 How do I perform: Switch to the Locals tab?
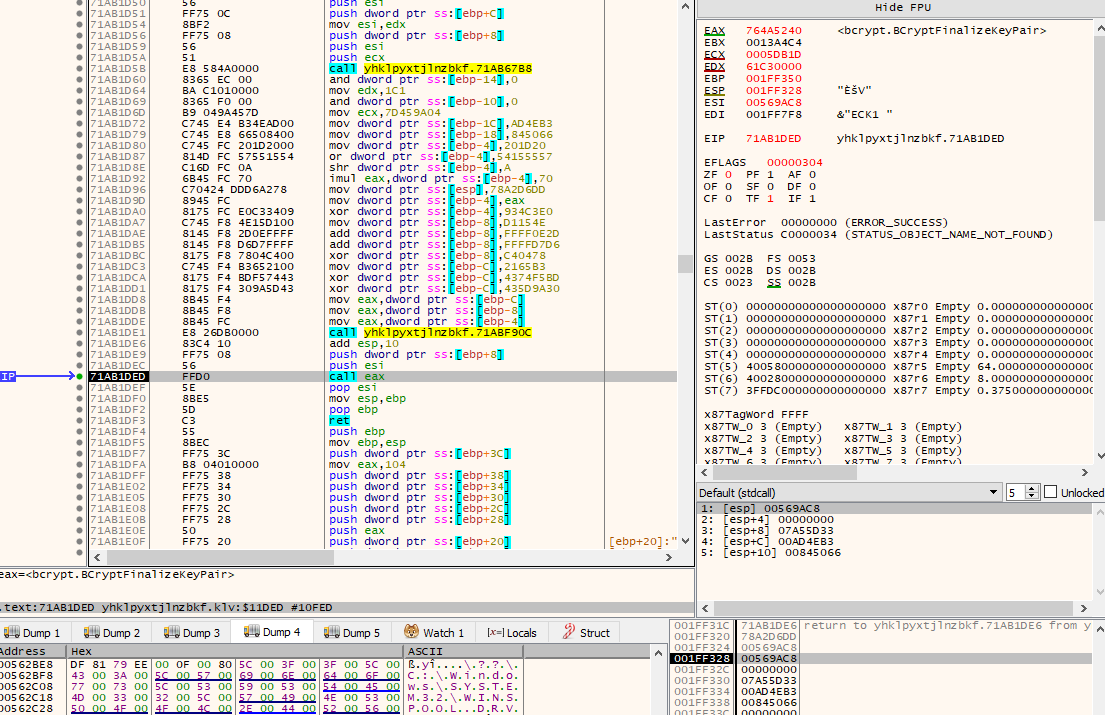[x=512, y=633]
